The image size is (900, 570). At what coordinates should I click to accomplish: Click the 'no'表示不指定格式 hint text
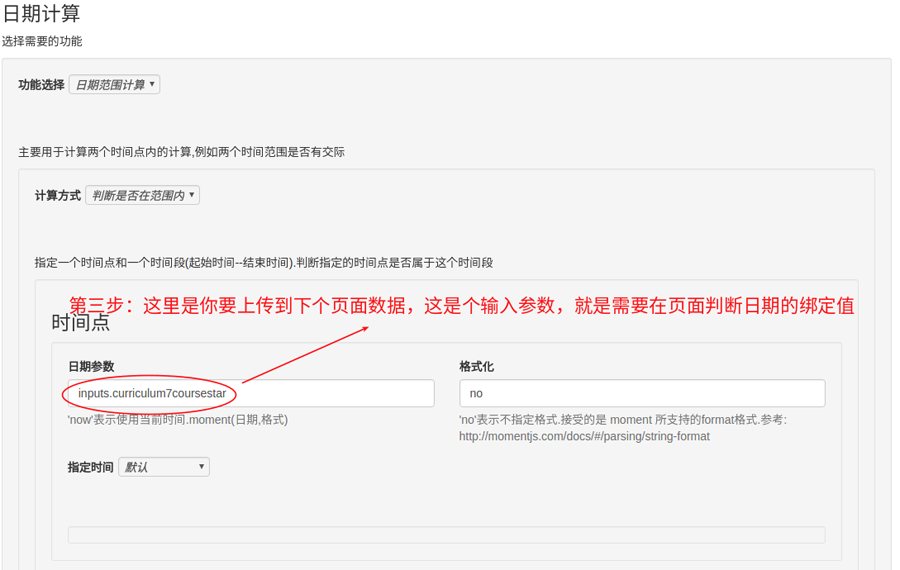623,420
